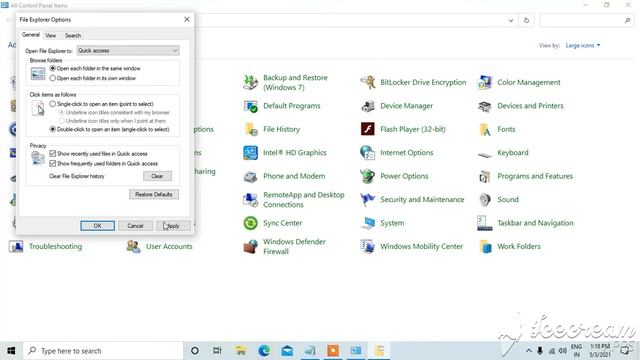640x360 pixels.
Task: Open the Device Manager icon
Action: tap(367, 106)
